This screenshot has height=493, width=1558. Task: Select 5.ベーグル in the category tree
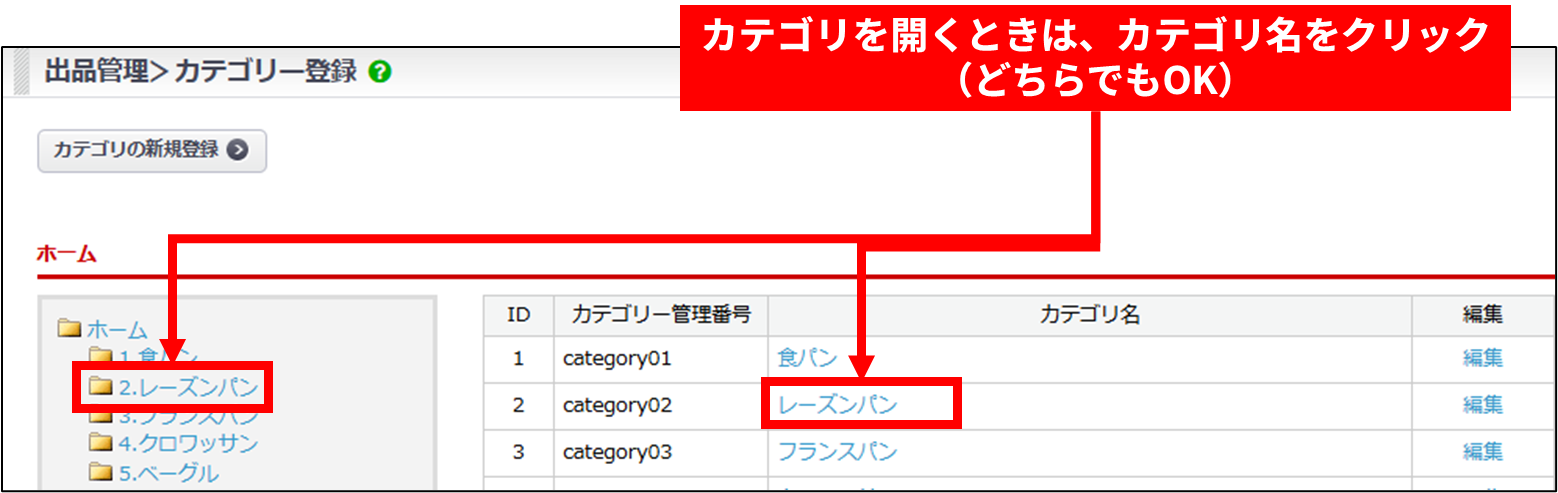[x=168, y=472]
